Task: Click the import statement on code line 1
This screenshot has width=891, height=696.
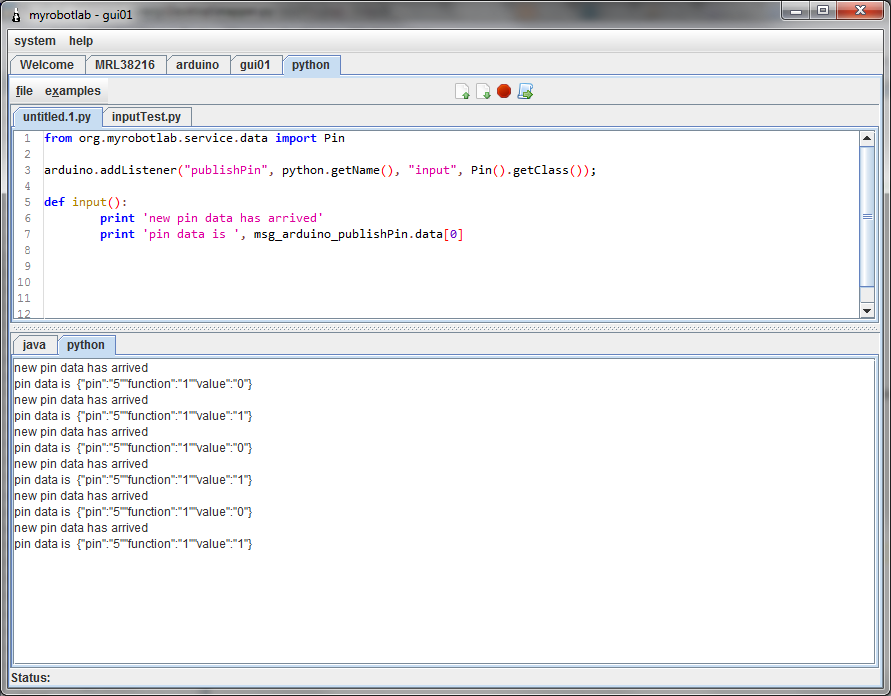Action: 194,138
